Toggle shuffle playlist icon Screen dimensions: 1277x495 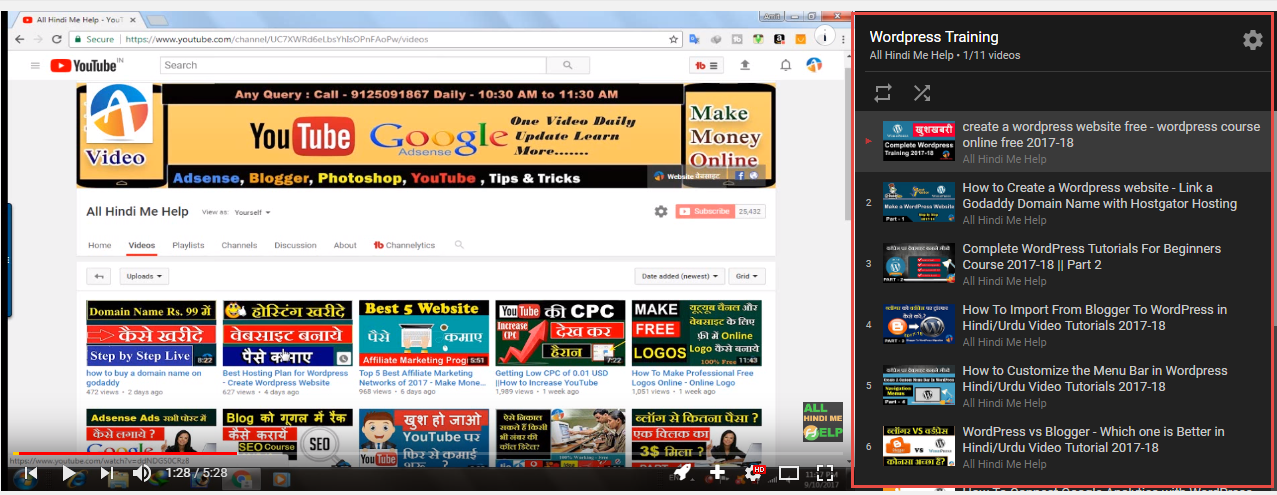coord(922,93)
